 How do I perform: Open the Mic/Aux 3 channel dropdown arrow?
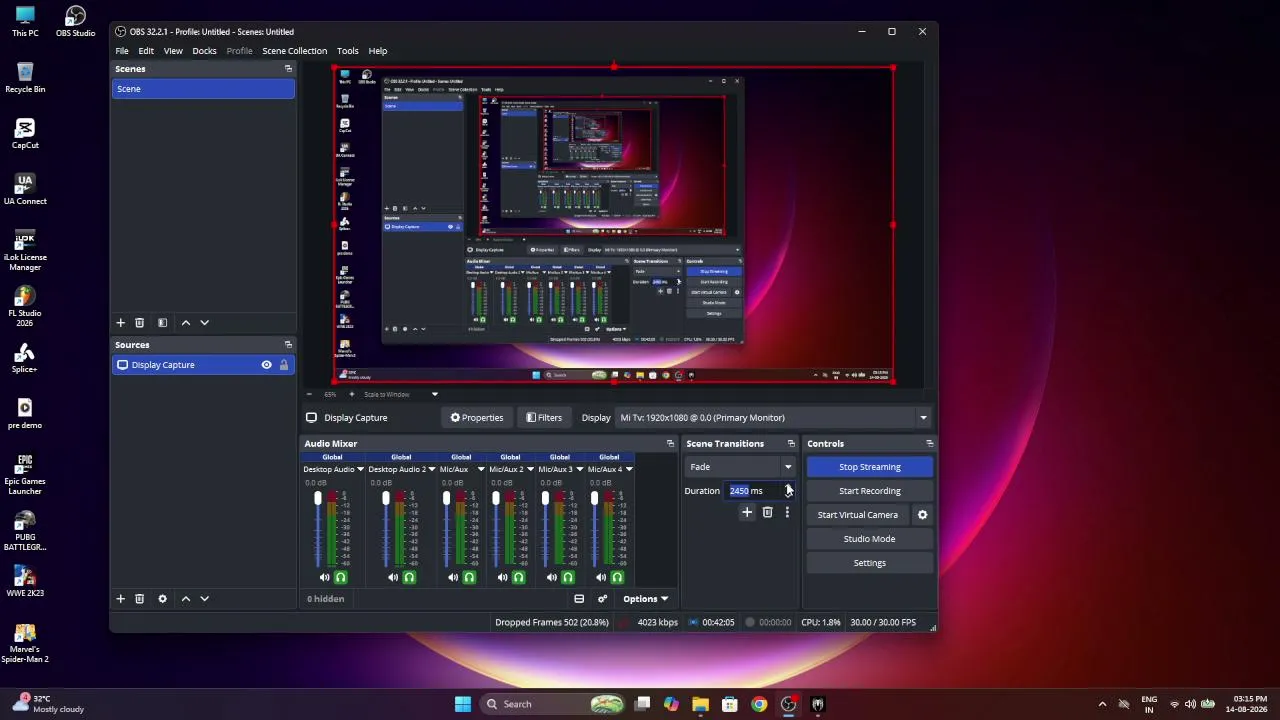[x=579, y=469]
